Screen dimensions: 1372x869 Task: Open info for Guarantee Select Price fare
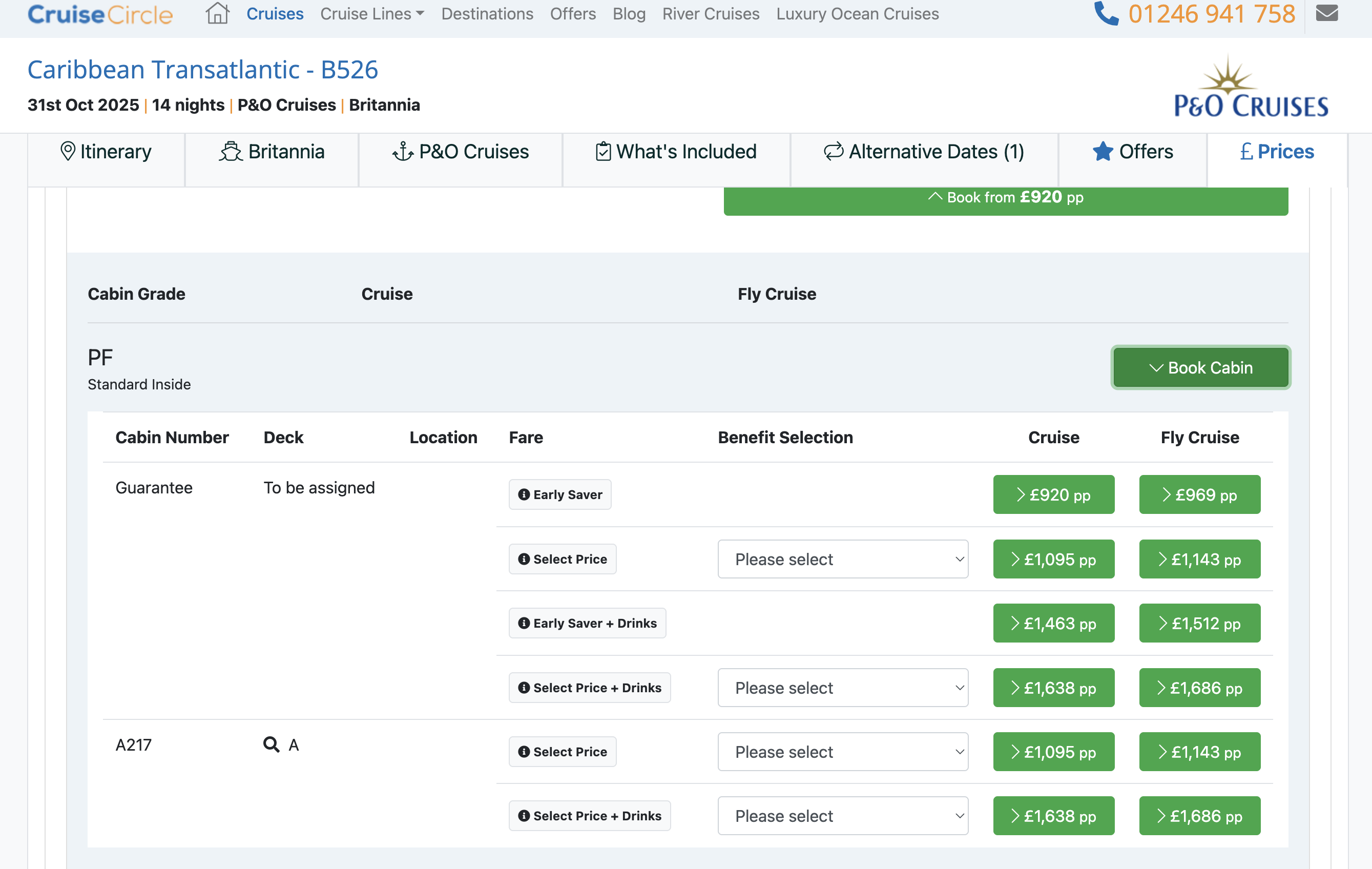point(563,558)
